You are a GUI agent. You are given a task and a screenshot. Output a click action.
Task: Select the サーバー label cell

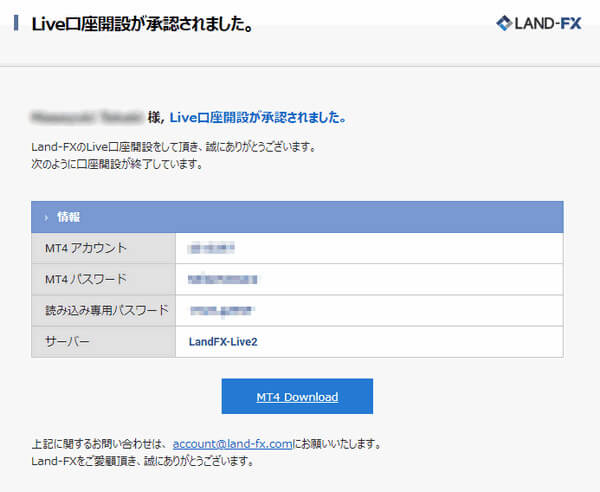click(103, 342)
